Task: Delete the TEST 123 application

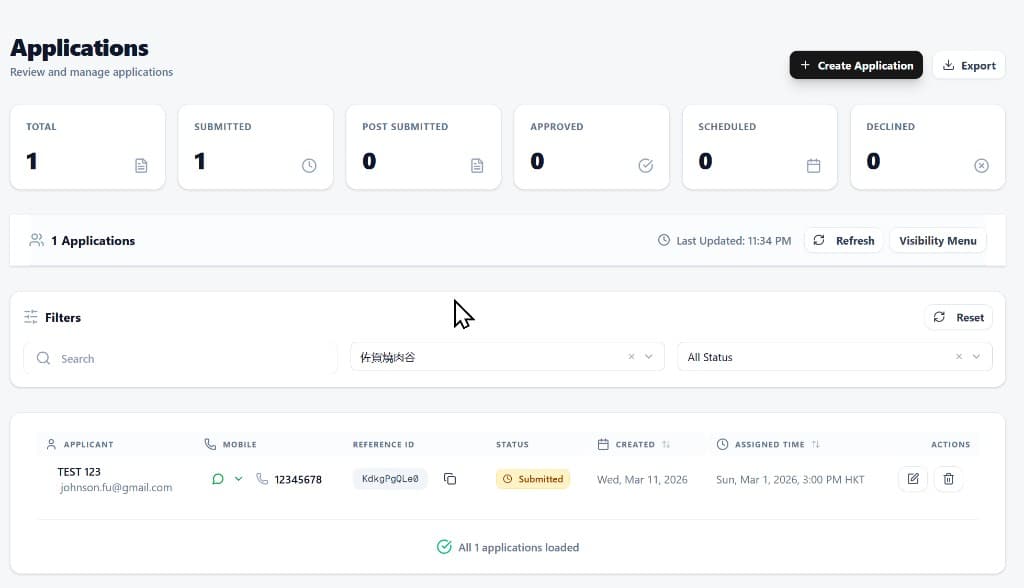Action: (x=948, y=479)
